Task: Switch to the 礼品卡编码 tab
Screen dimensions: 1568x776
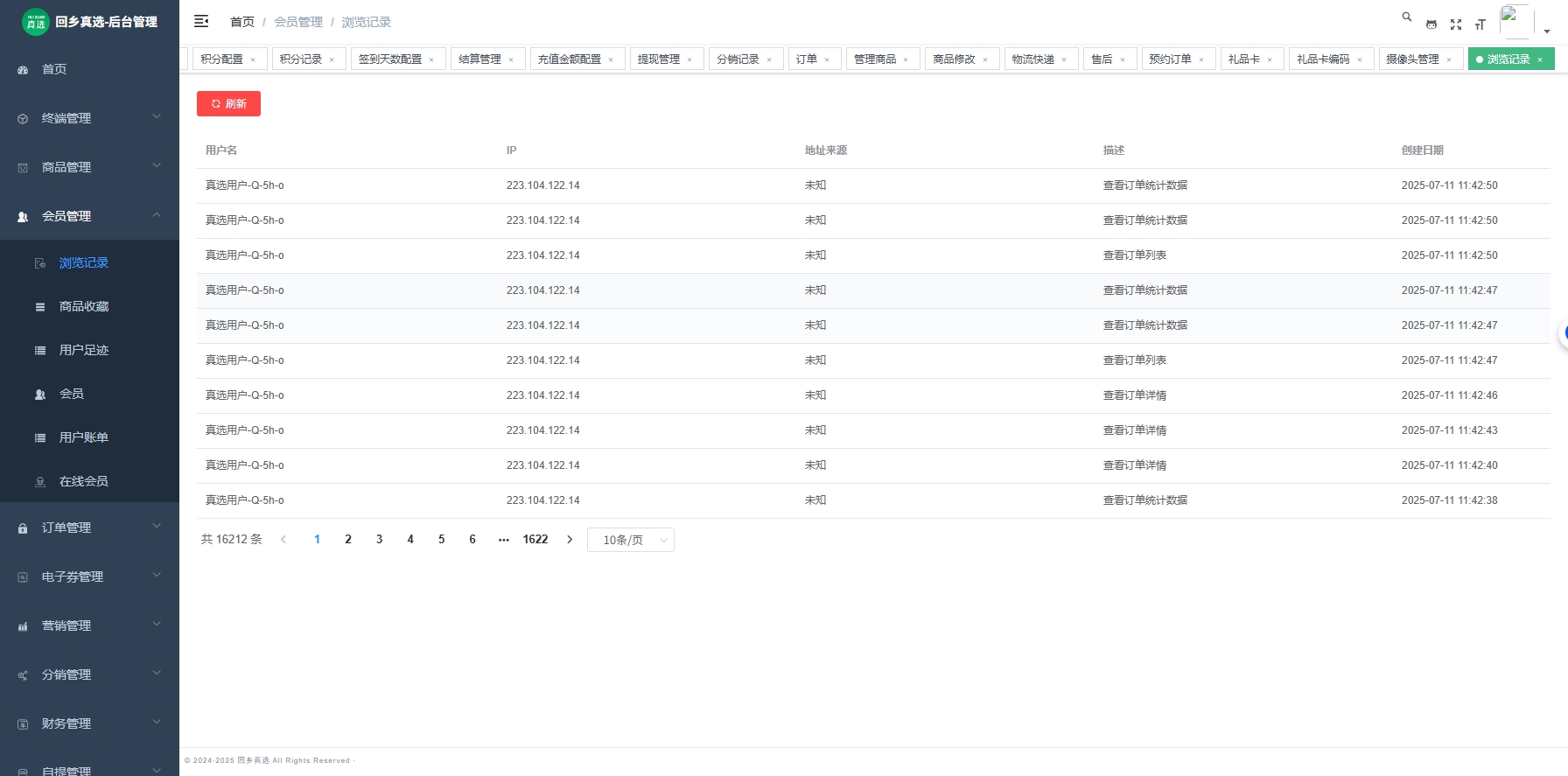Action: 1323,59
